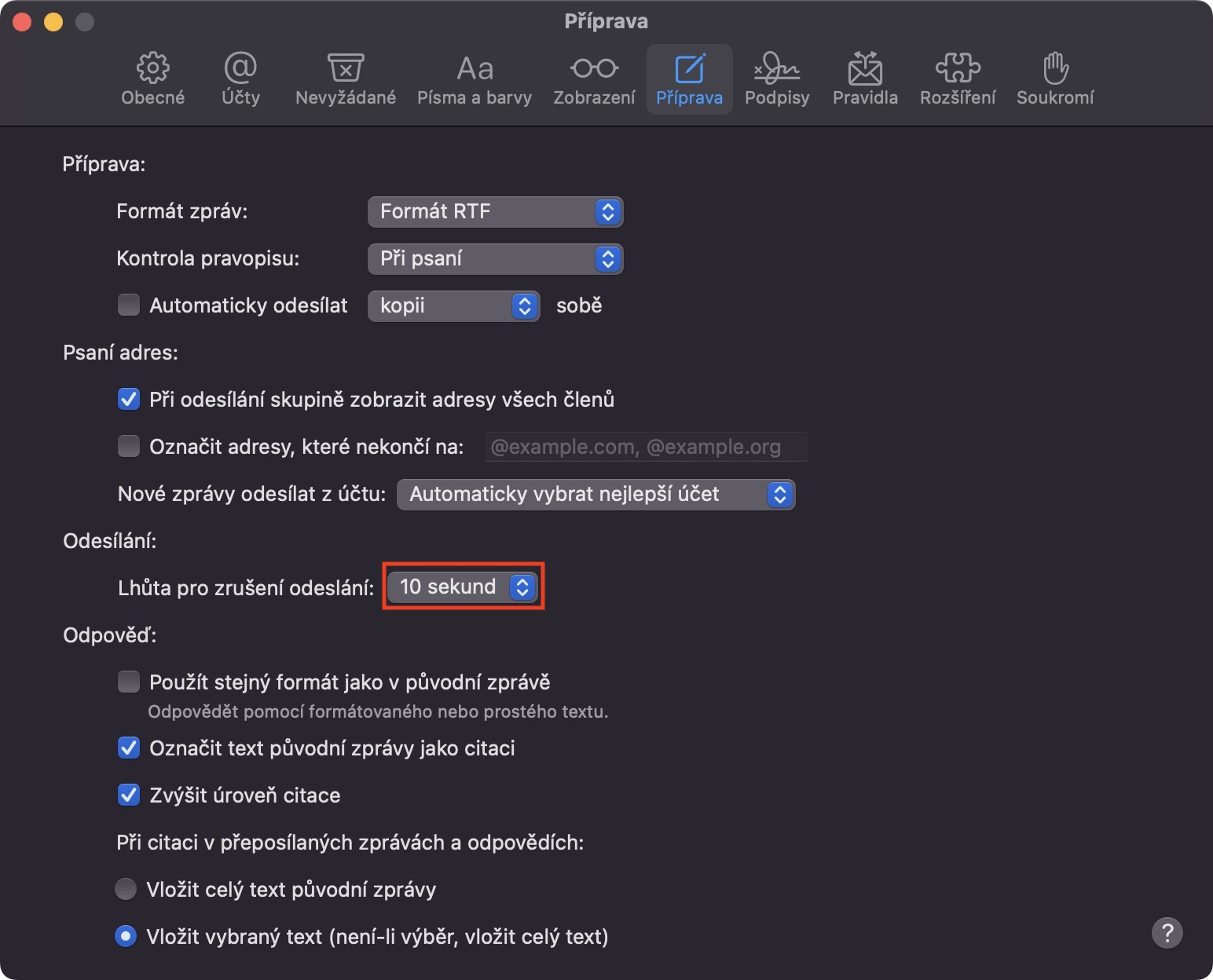The image size is (1213, 980).
Task: Open the Účty at-sign icon pane
Action: (240, 79)
